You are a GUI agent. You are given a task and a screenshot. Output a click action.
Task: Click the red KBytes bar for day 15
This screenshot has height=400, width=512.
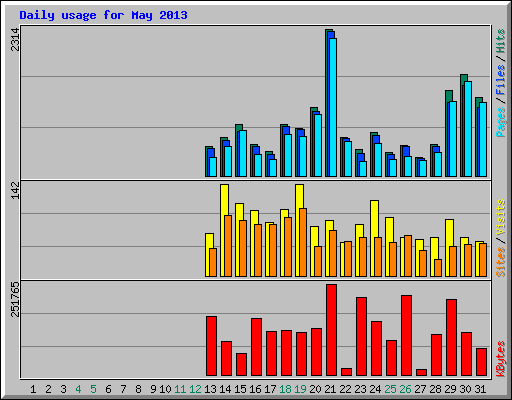pyautogui.click(x=241, y=365)
